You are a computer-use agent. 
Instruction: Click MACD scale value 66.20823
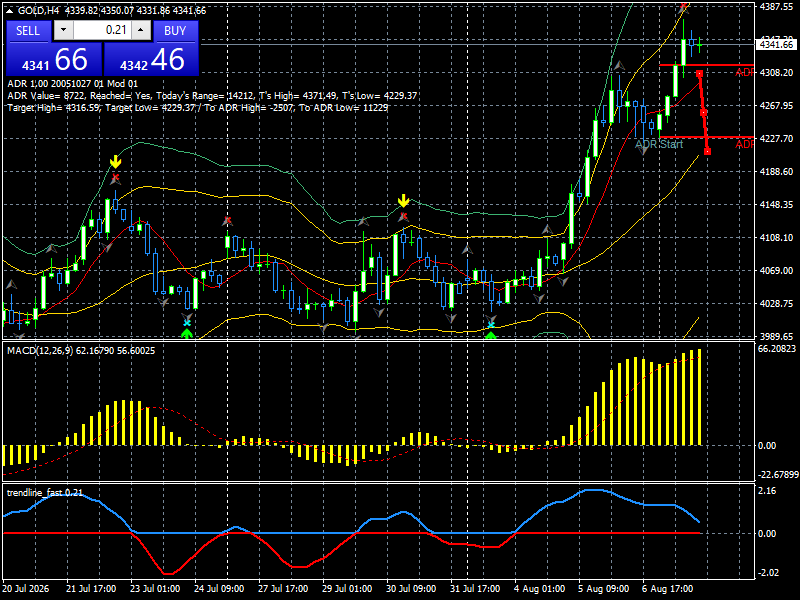click(x=777, y=349)
